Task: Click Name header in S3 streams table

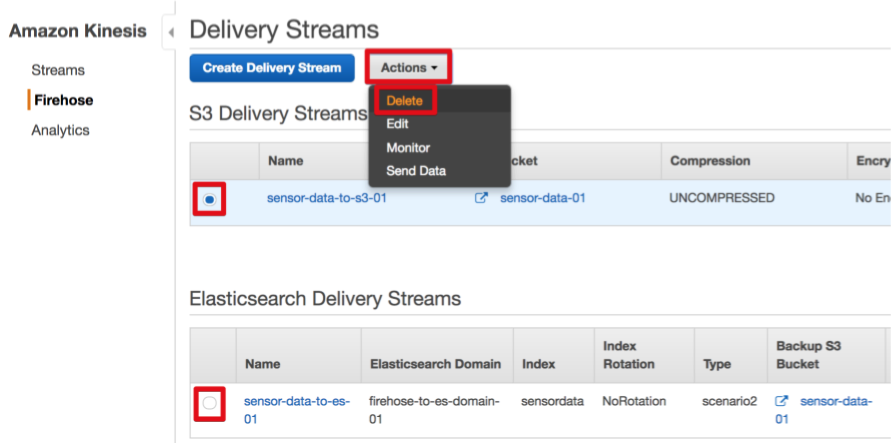Action: coord(286,161)
